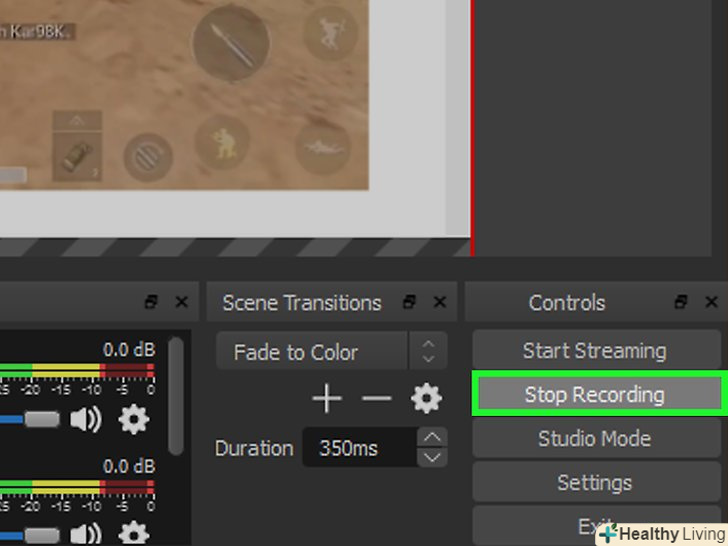Image resolution: width=728 pixels, height=546 pixels.
Task: Mute the first audio channel speaker icon
Action: tap(85, 419)
